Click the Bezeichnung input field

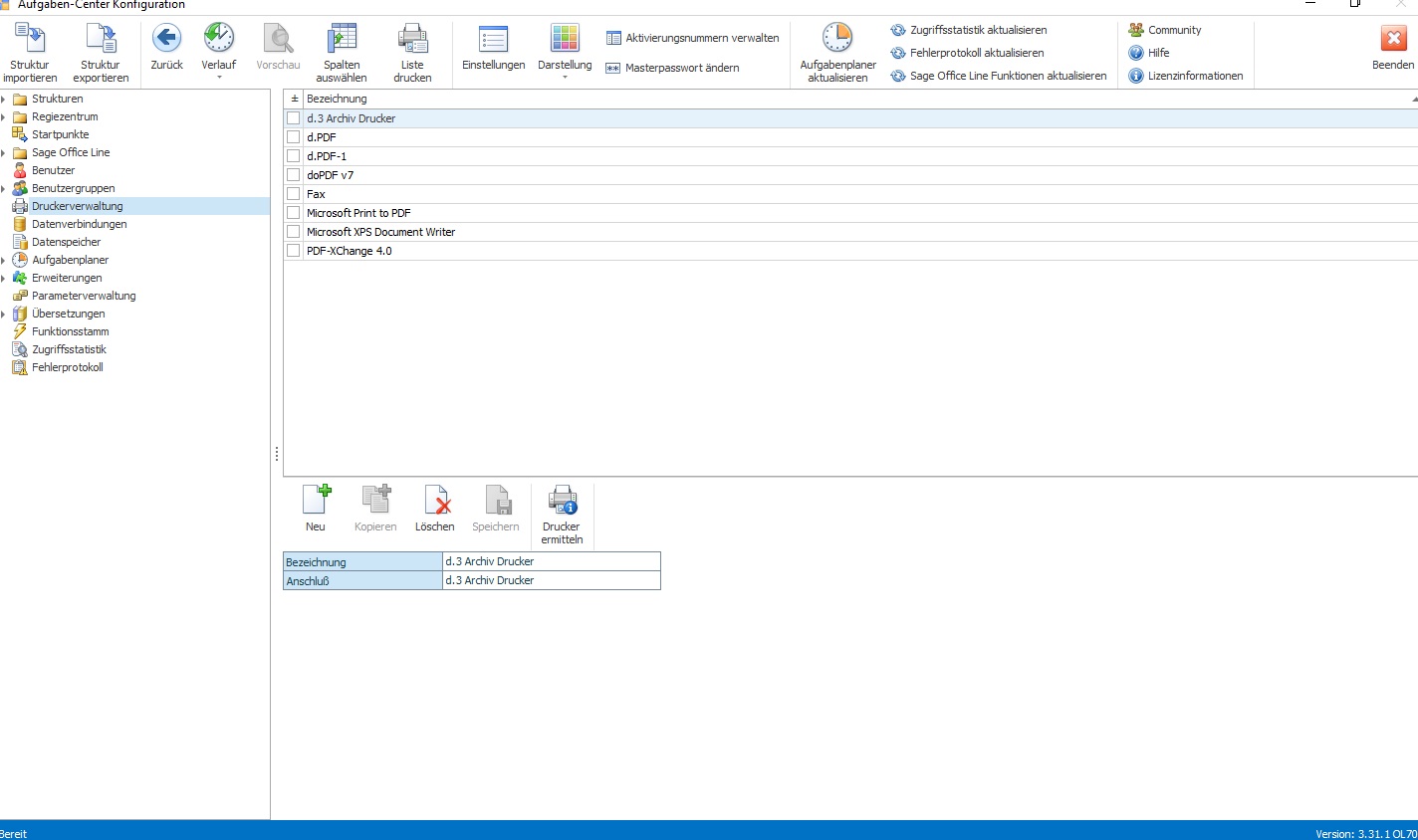pyautogui.click(x=552, y=561)
